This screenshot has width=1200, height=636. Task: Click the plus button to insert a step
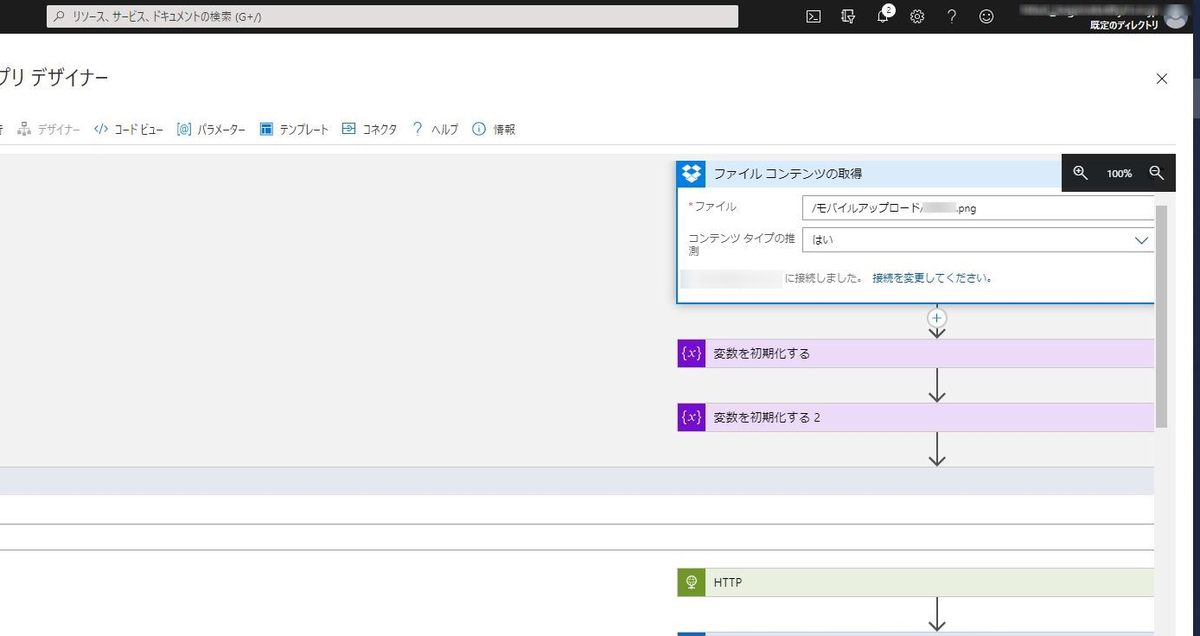coord(937,317)
